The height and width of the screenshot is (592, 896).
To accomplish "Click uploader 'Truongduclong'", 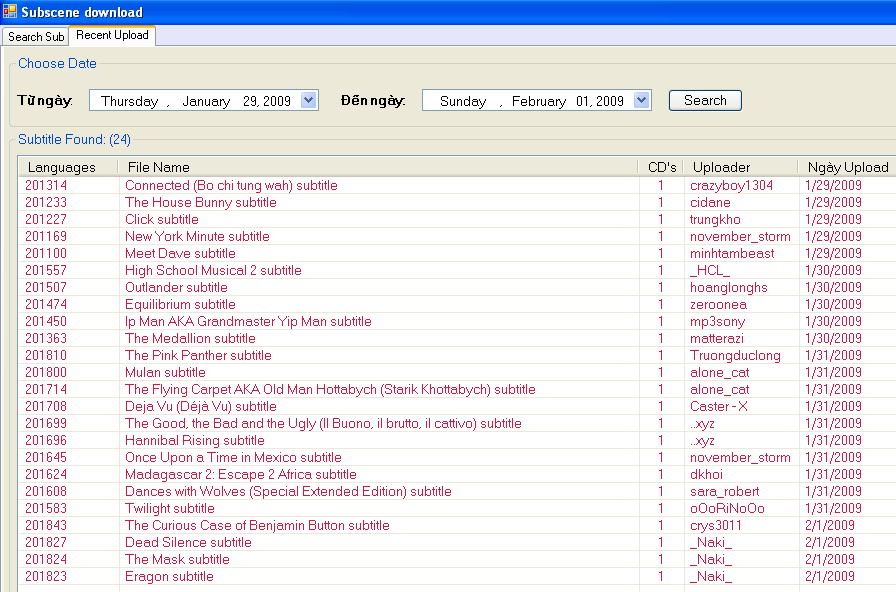I will [735, 355].
